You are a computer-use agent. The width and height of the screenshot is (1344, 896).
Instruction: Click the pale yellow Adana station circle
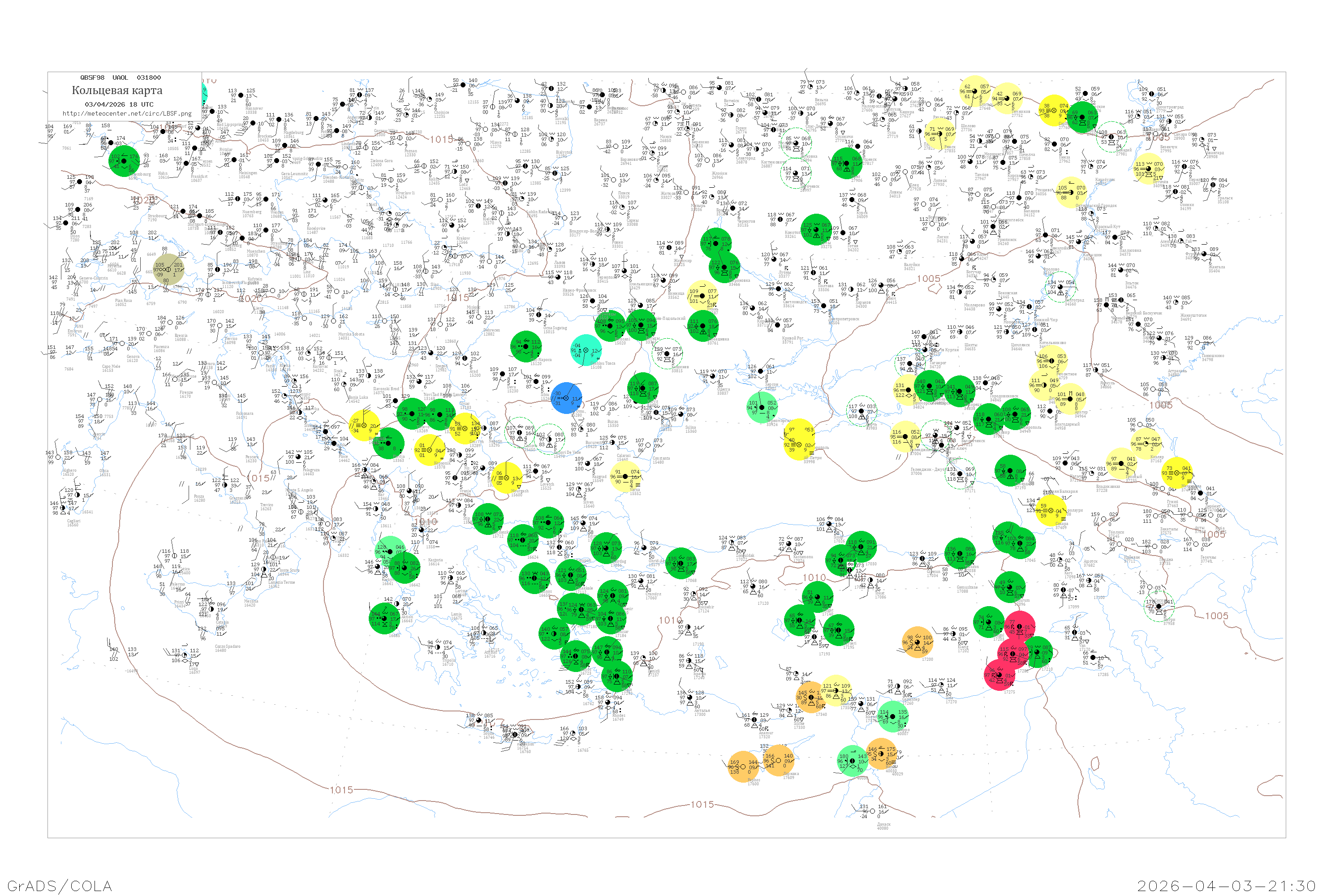tap(836, 690)
